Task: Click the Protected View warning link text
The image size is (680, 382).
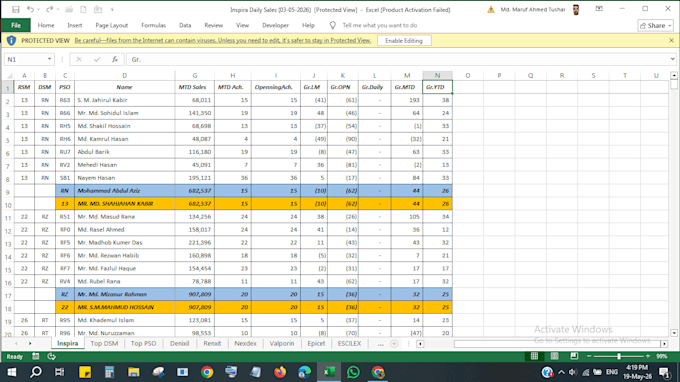Action: tap(223, 40)
